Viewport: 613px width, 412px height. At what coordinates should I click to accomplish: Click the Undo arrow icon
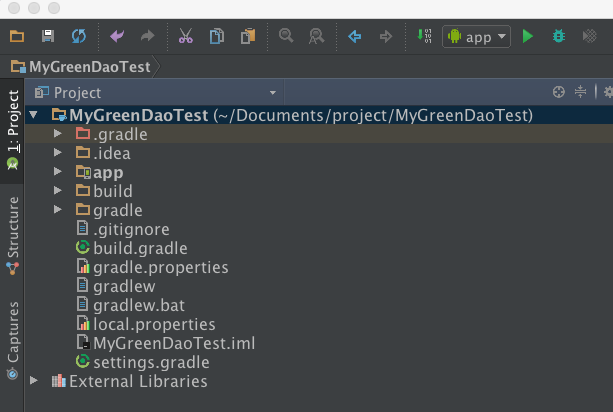[117, 37]
